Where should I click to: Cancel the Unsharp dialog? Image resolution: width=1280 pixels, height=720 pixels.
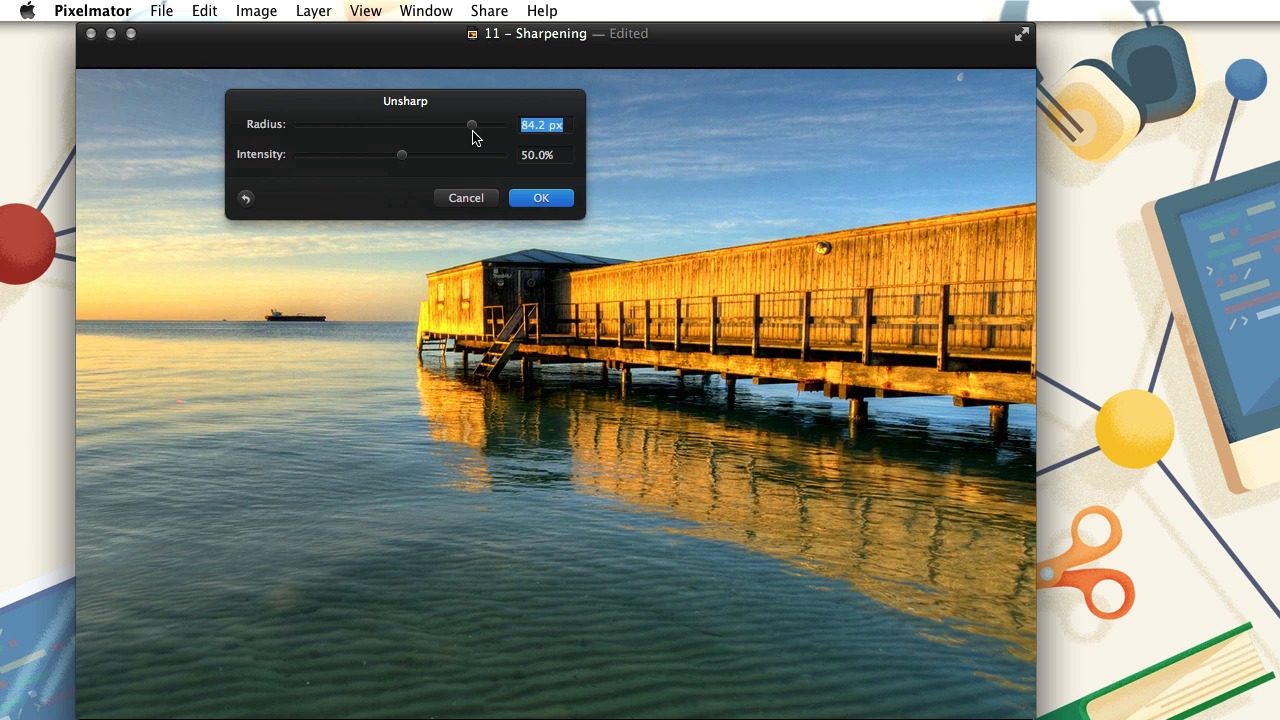466,198
